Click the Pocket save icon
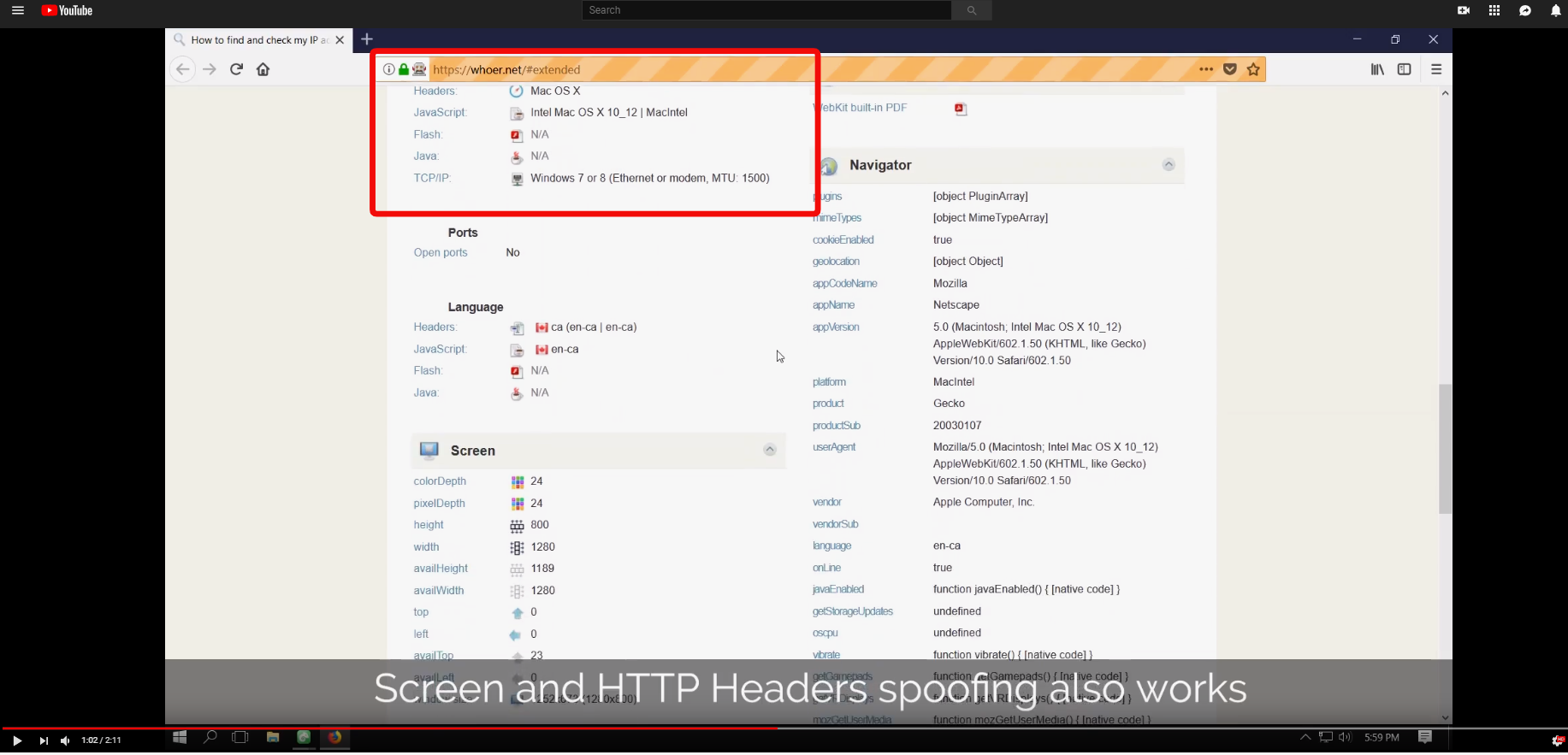The image size is (1568, 755). click(1230, 69)
